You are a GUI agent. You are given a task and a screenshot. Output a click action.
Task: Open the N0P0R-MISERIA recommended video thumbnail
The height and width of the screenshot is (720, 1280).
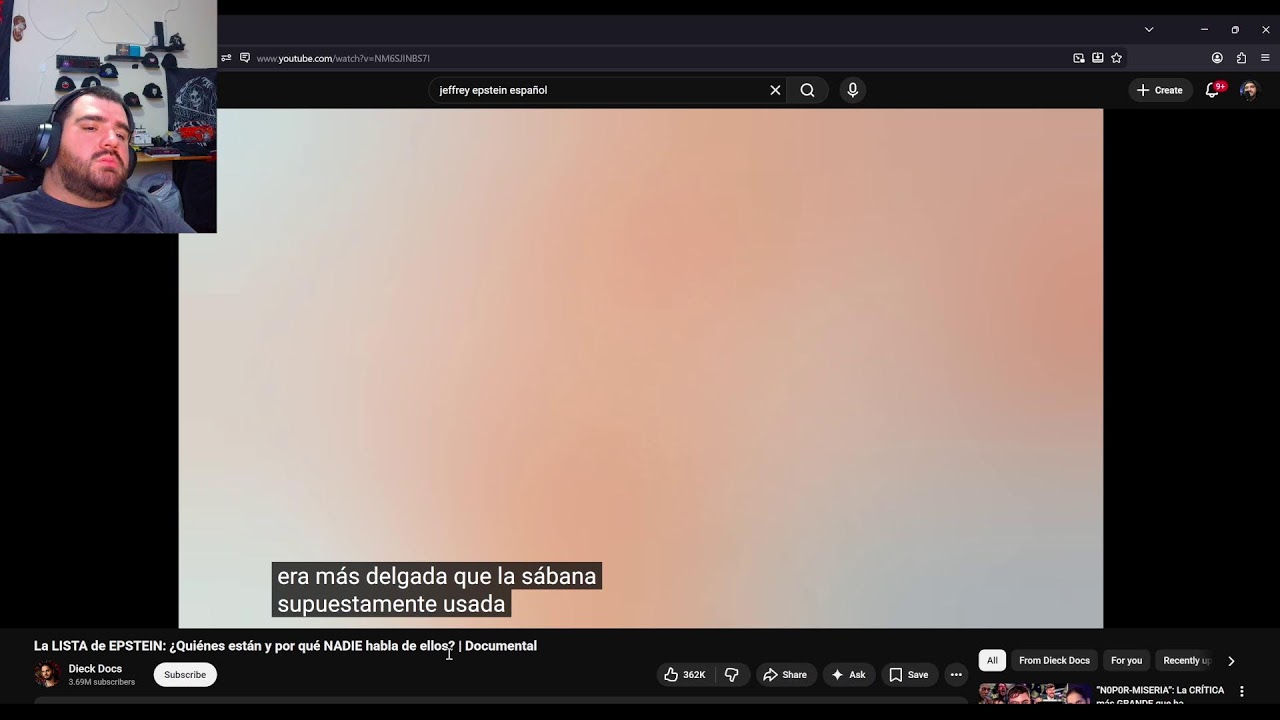(x=1034, y=694)
